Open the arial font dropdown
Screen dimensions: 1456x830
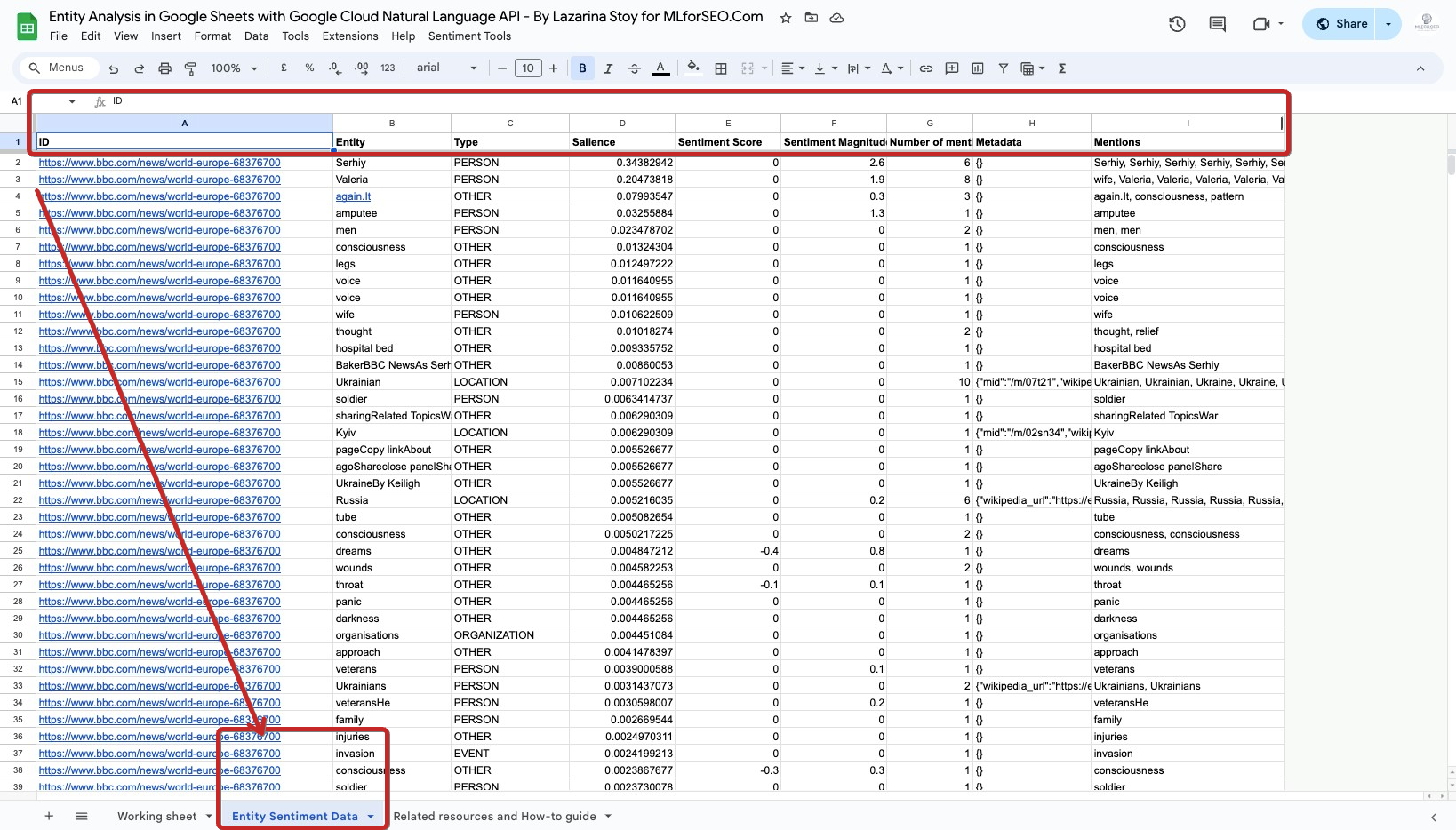447,68
